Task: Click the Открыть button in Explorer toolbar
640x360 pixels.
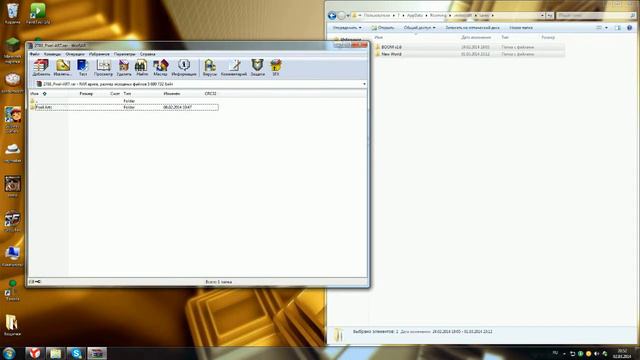Action: (383, 28)
